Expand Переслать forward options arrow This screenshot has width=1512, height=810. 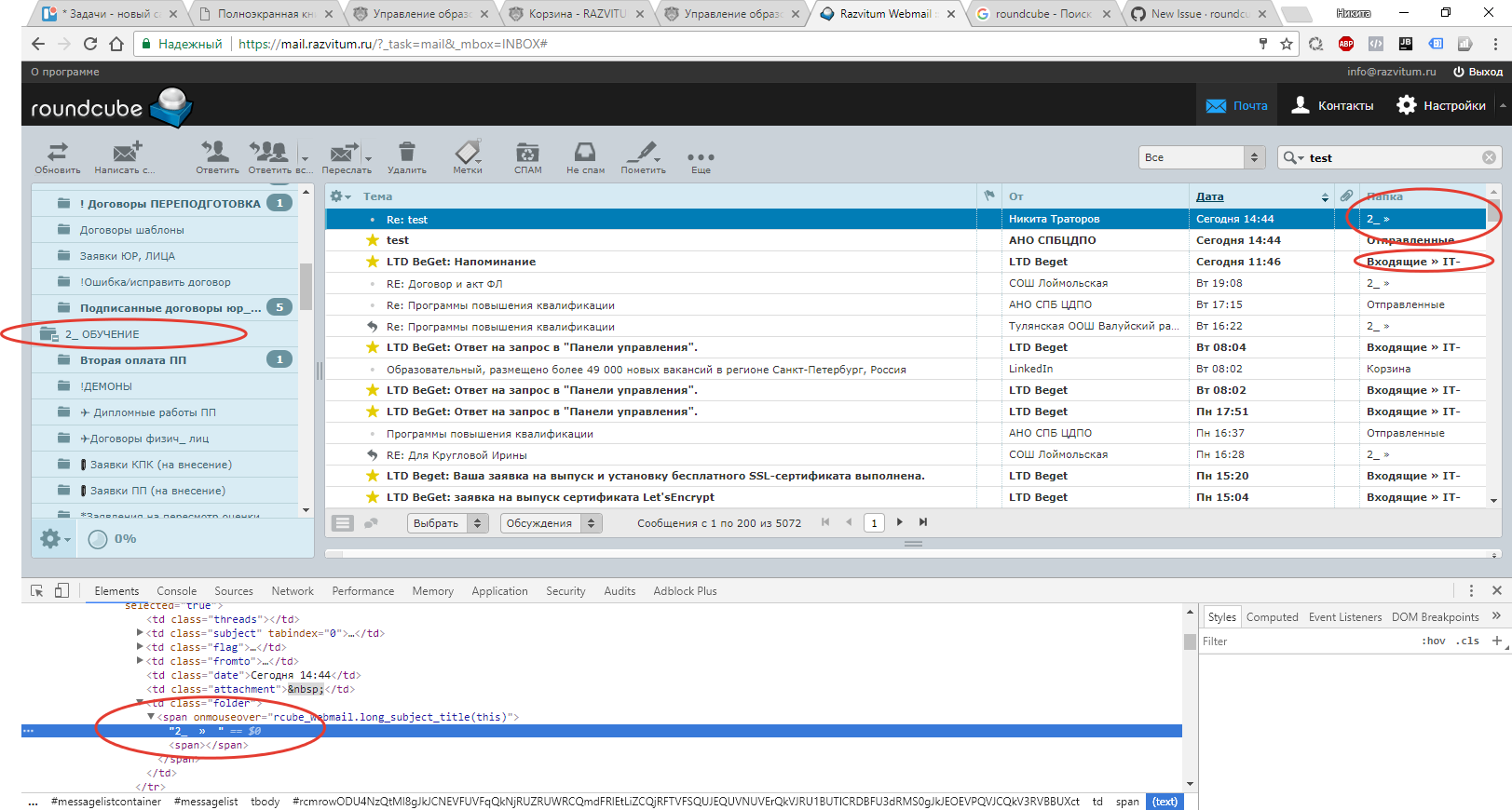tap(368, 158)
